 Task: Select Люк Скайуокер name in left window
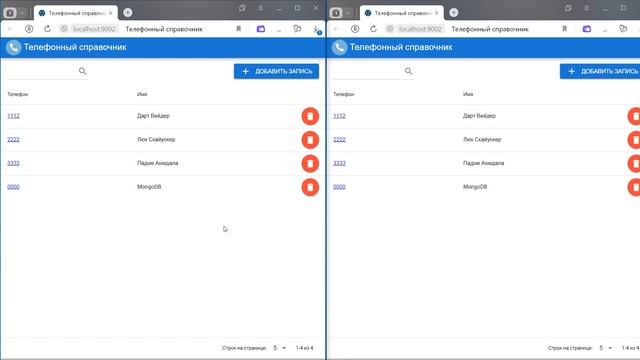(x=156, y=140)
